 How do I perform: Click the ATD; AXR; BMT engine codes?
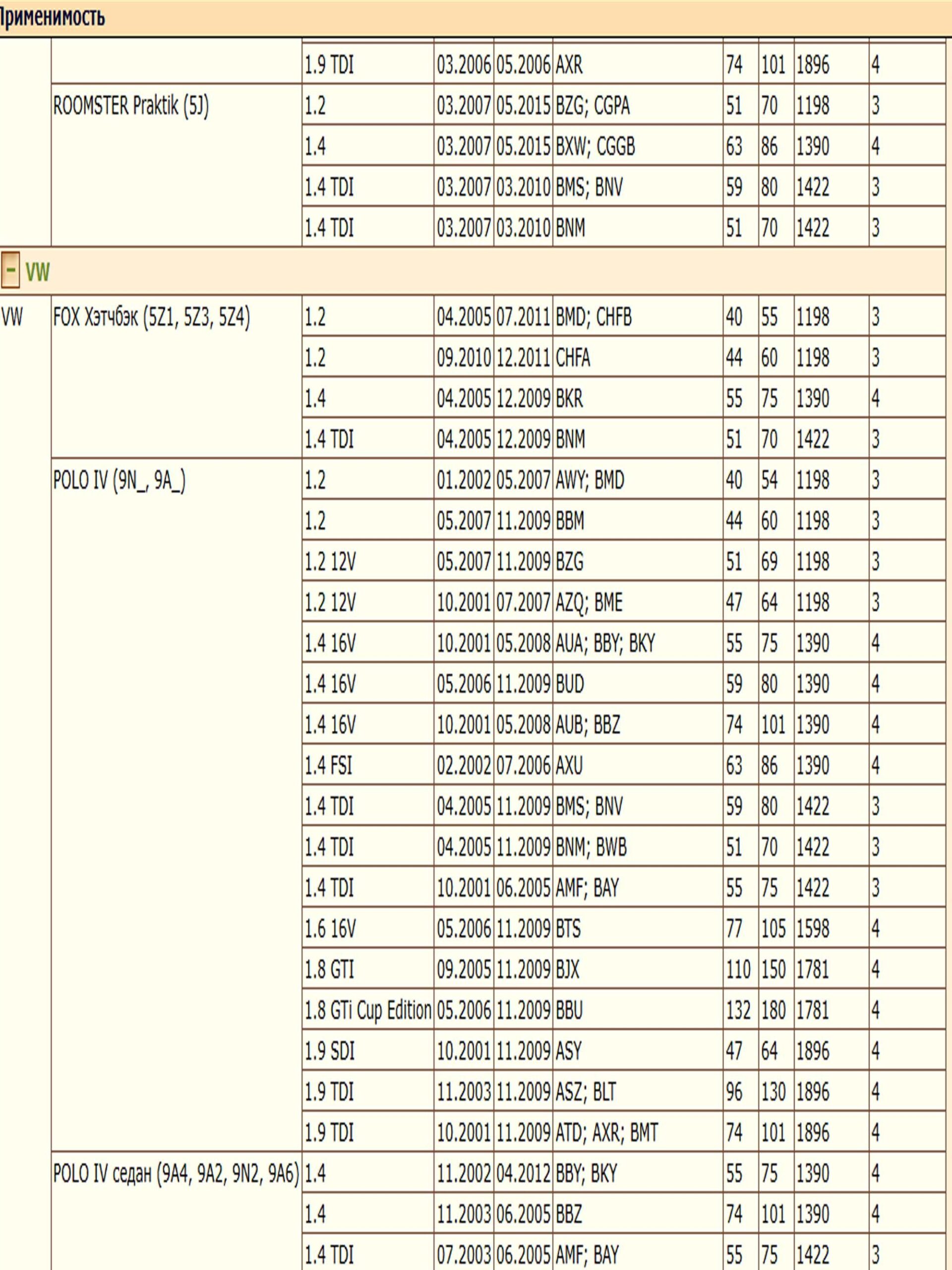(606, 1133)
